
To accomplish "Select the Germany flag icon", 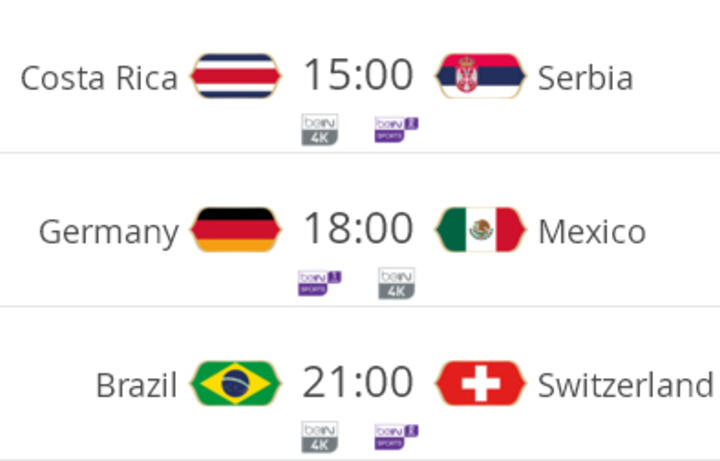I will pos(236,230).
